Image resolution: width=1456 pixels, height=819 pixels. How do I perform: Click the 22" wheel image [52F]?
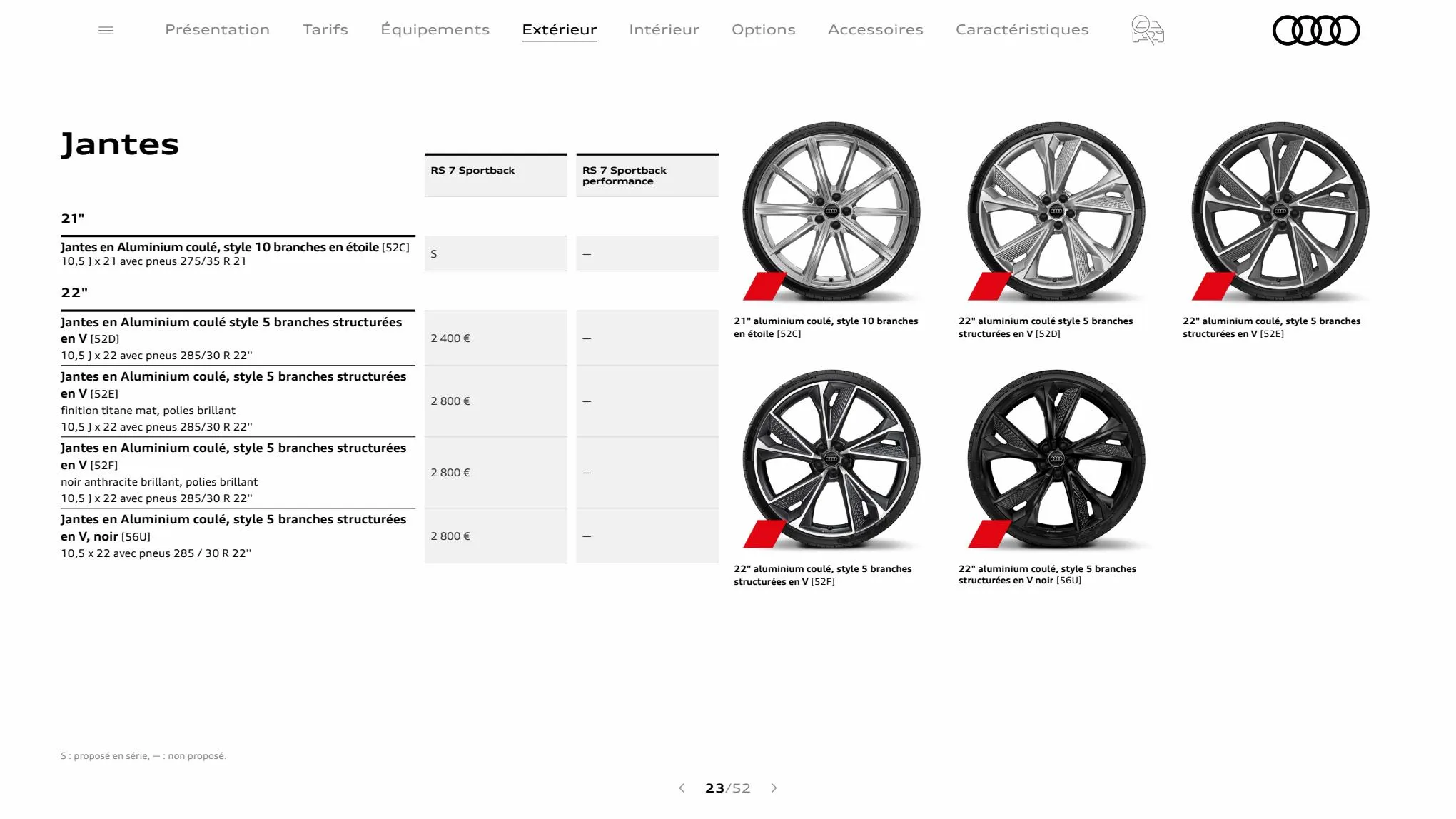831,459
